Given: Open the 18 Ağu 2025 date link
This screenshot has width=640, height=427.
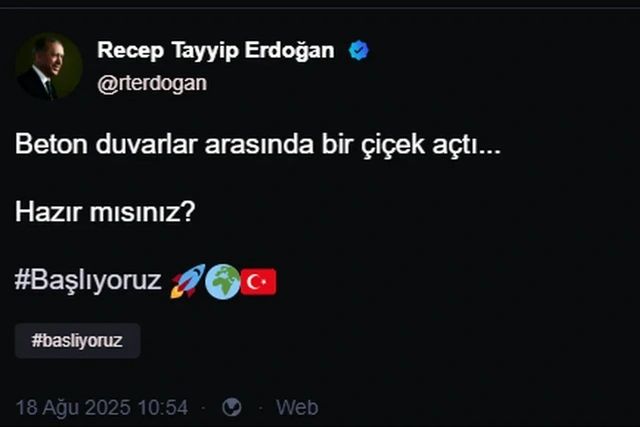Looking at the screenshot, I should [x=73, y=407].
